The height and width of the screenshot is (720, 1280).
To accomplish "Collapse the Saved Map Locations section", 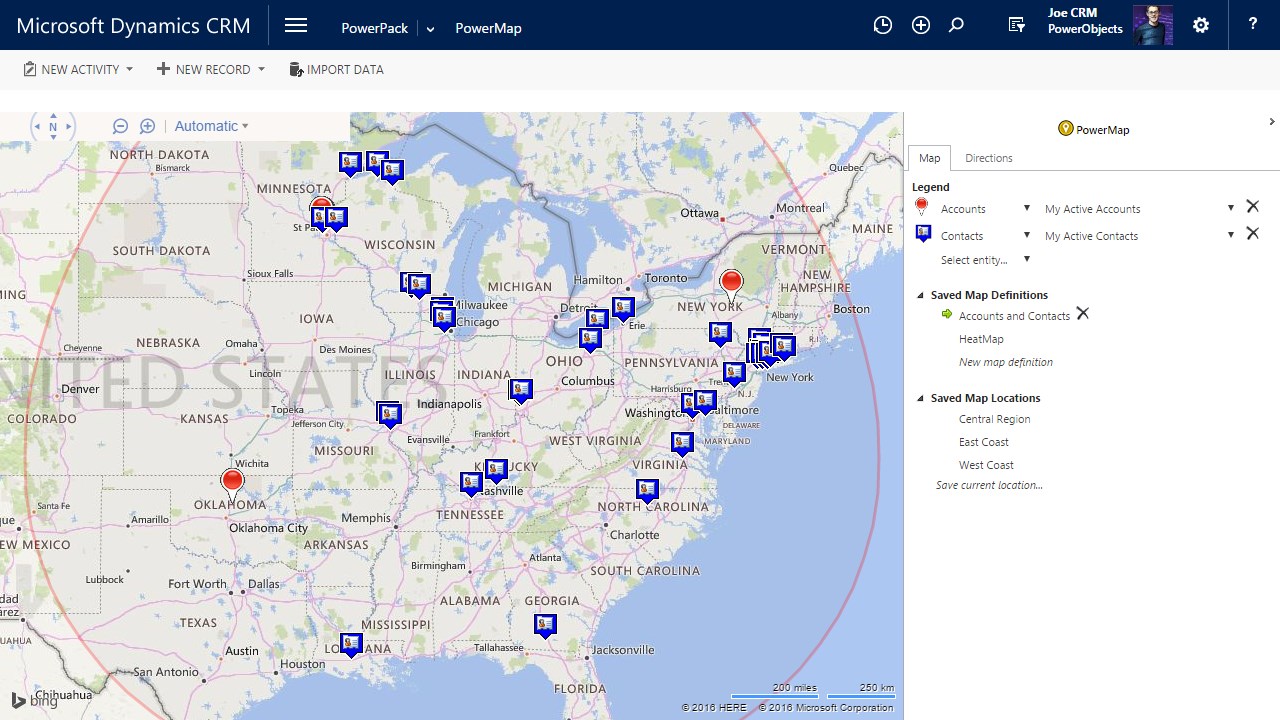I will (921, 398).
